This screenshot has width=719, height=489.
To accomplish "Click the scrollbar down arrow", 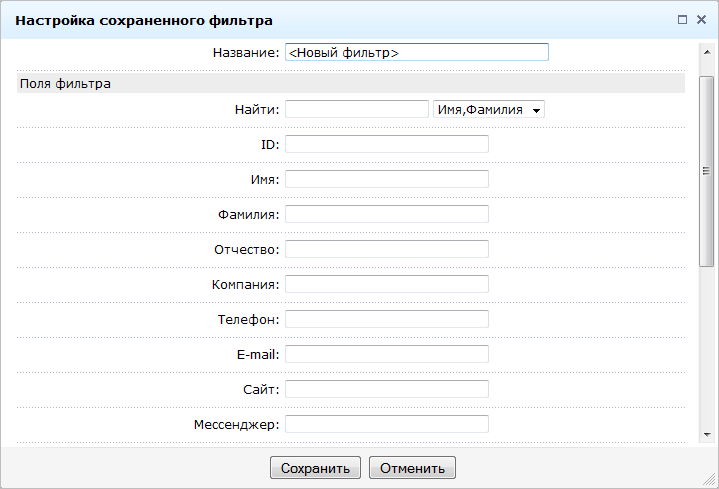I will tap(706, 434).
